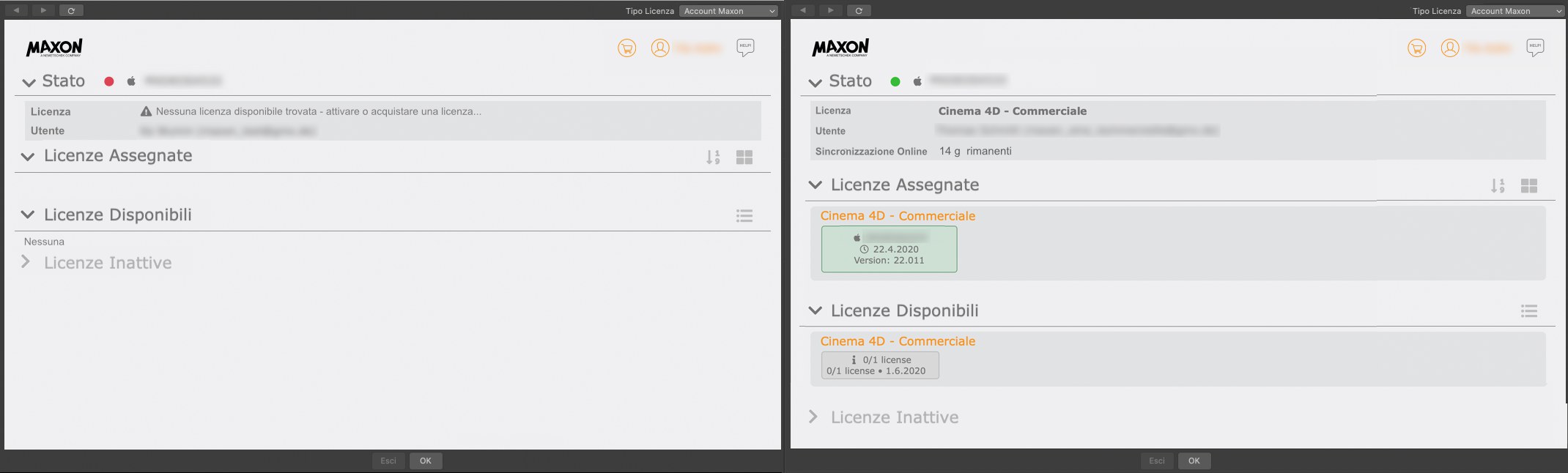Reload the red-status license window

[71, 10]
